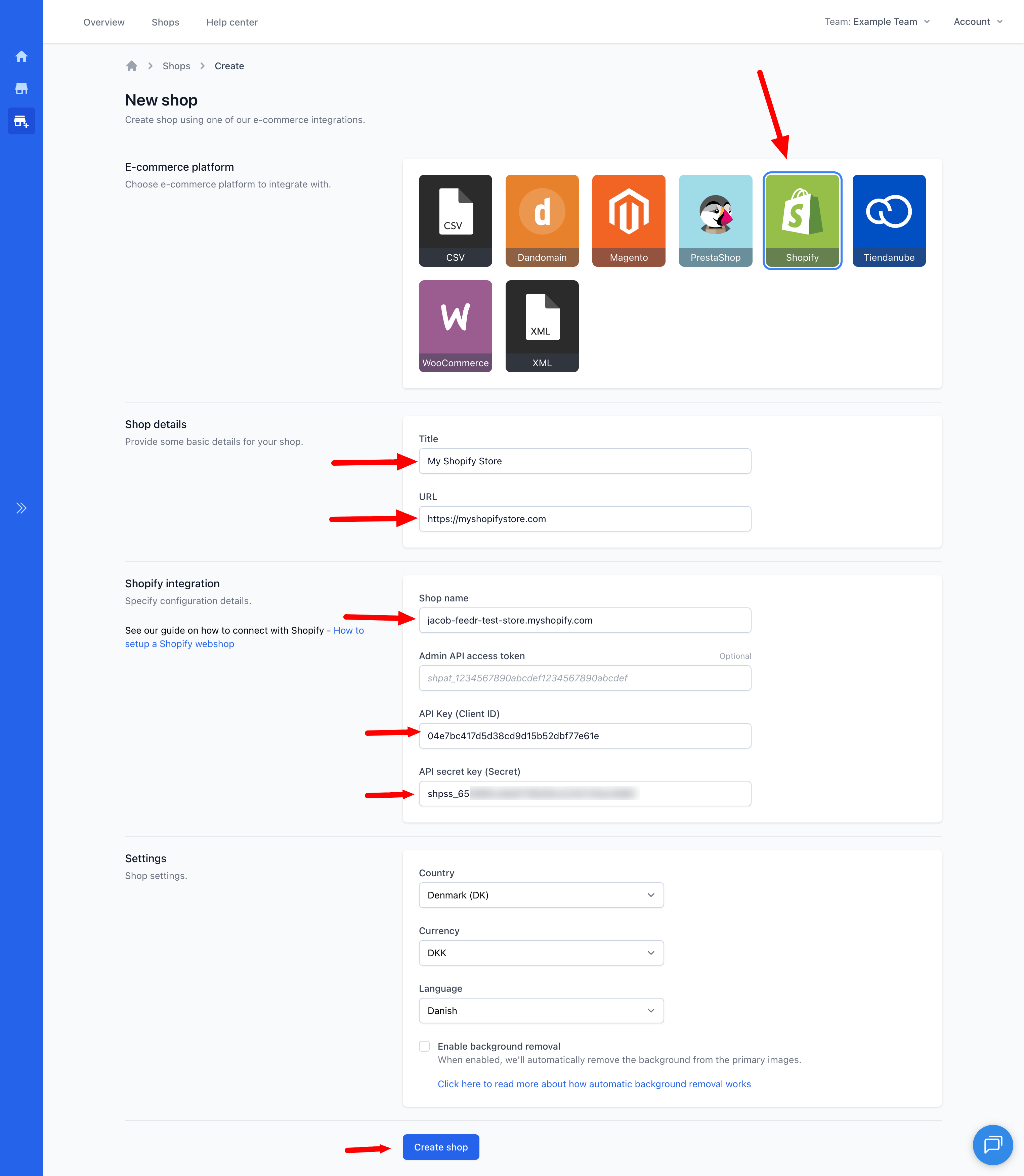Focus the Admin API access token field

pyautogui.click(x=585, y=678)
